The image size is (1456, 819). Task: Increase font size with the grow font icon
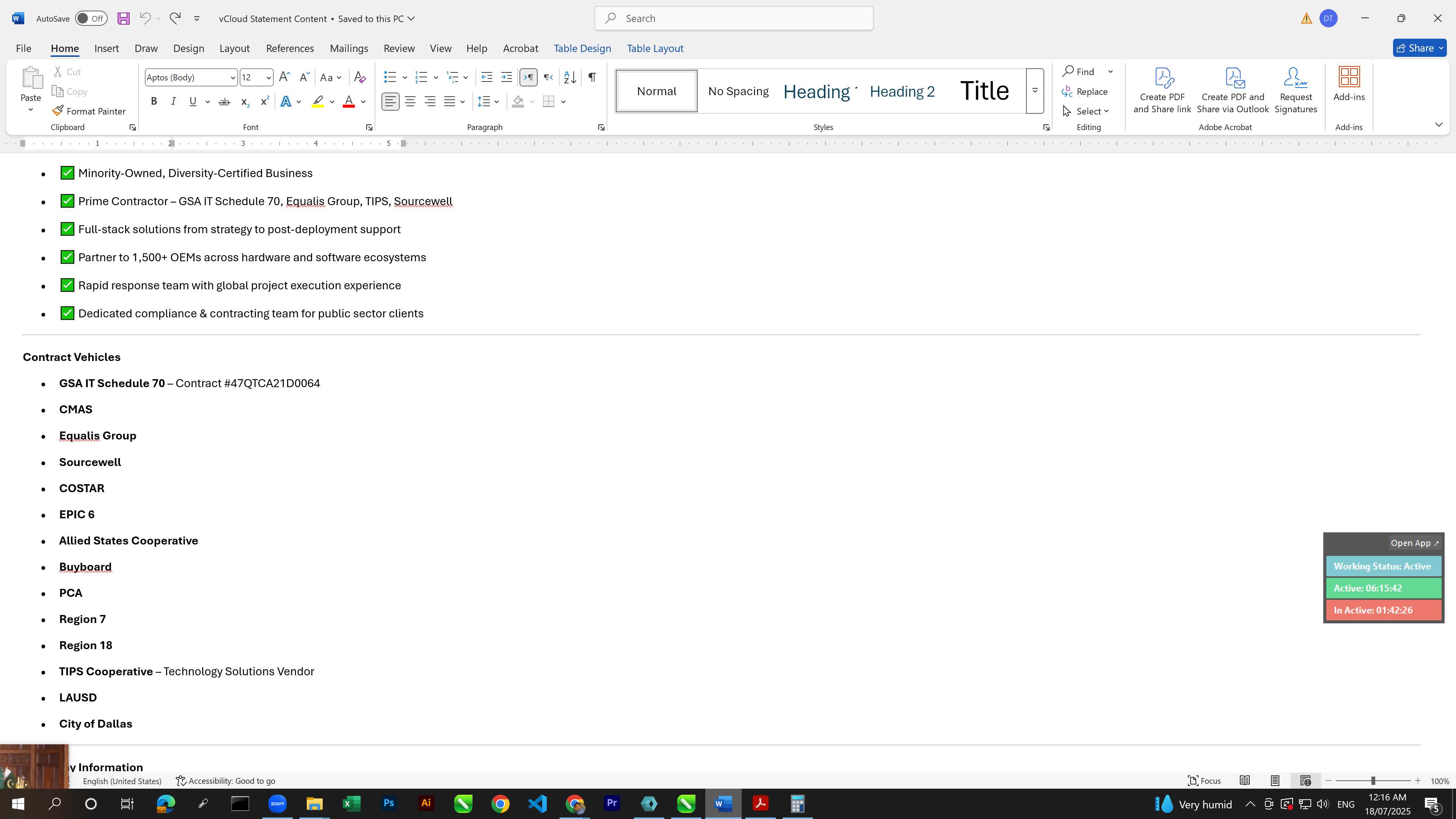[x=285, y=77]
